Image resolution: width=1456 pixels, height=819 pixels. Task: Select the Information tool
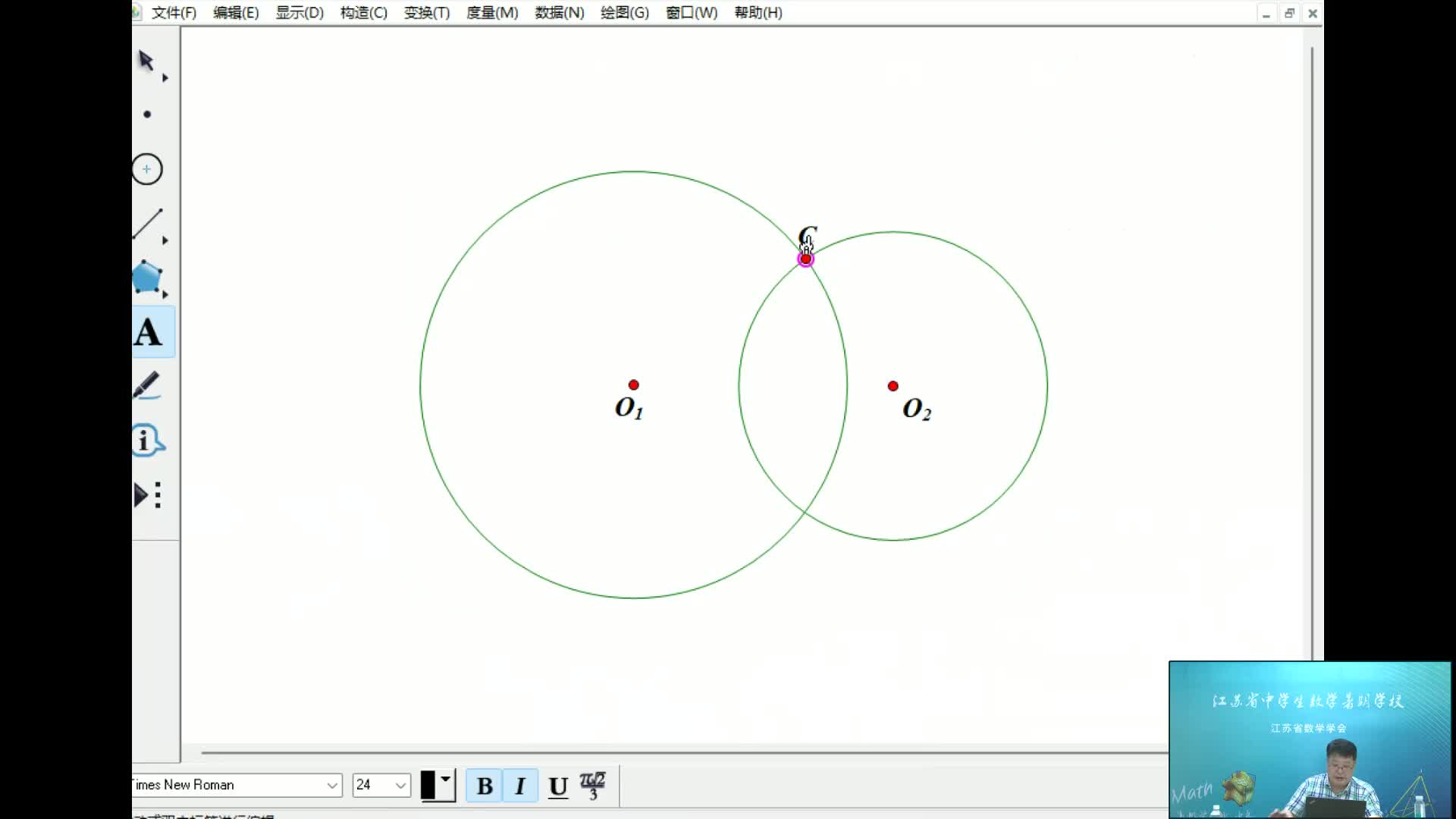(x=147, y=441)
